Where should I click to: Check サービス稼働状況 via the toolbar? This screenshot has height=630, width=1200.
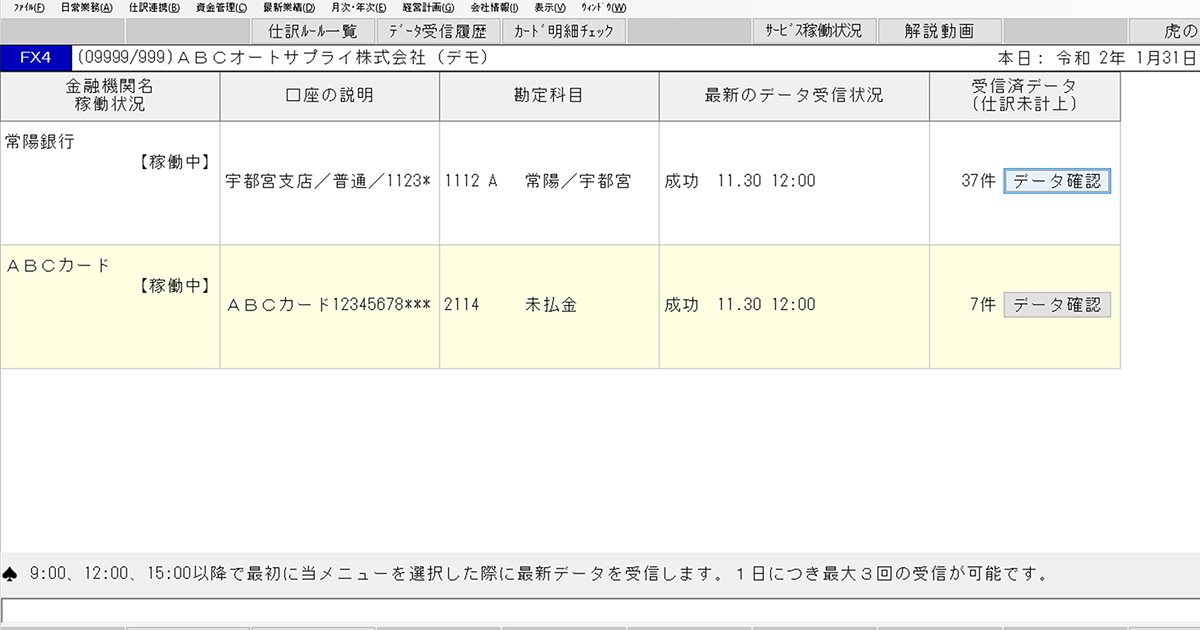[813, 30]
